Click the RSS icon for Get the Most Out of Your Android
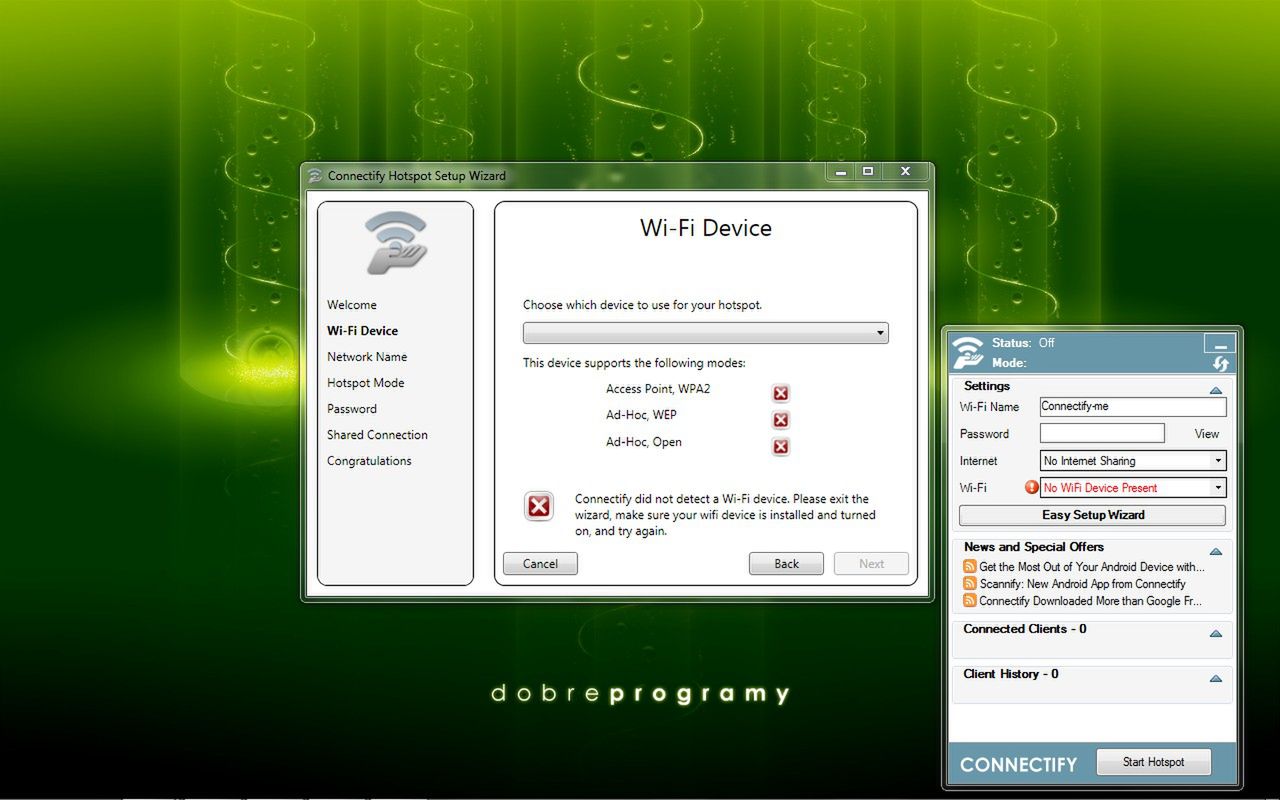This screenshot has width=1280, height=800. click(970, 567)
